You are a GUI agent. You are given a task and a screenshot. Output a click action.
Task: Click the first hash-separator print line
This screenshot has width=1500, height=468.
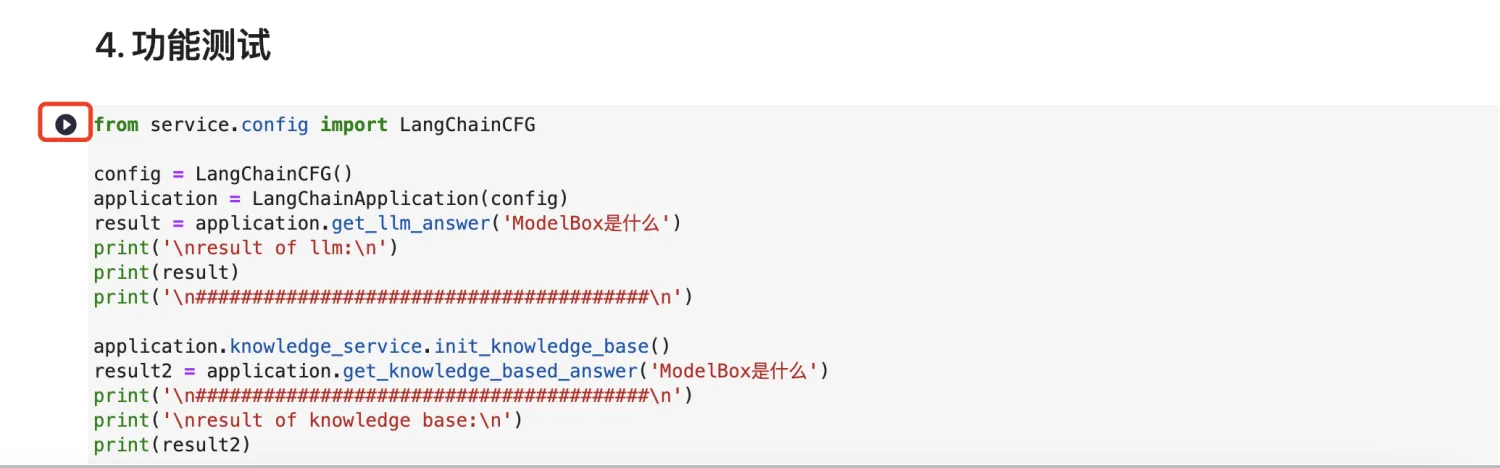[392, 297]
